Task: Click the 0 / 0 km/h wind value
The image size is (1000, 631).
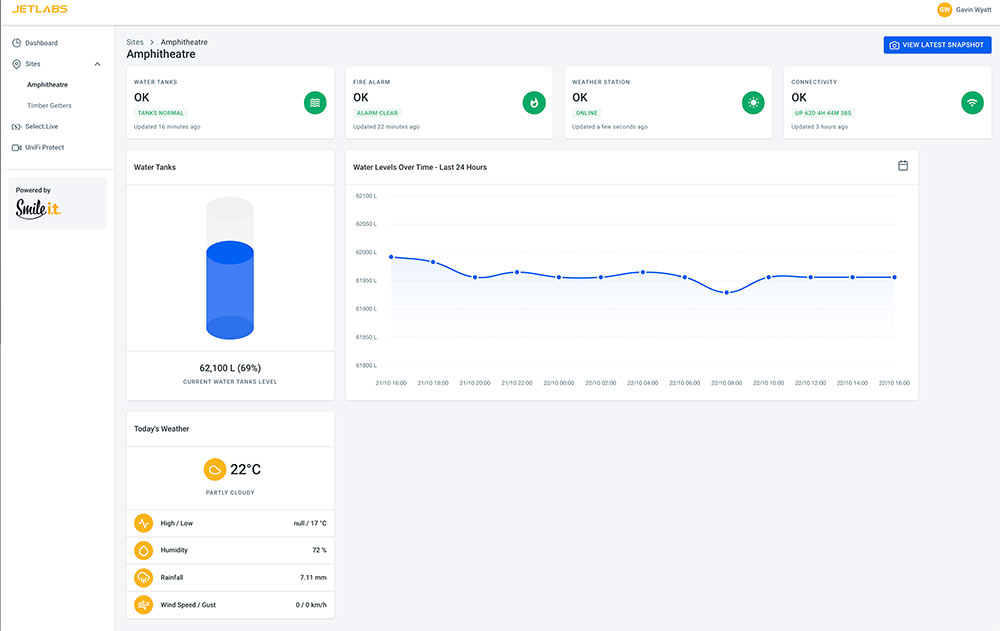Action: (311, 605)
